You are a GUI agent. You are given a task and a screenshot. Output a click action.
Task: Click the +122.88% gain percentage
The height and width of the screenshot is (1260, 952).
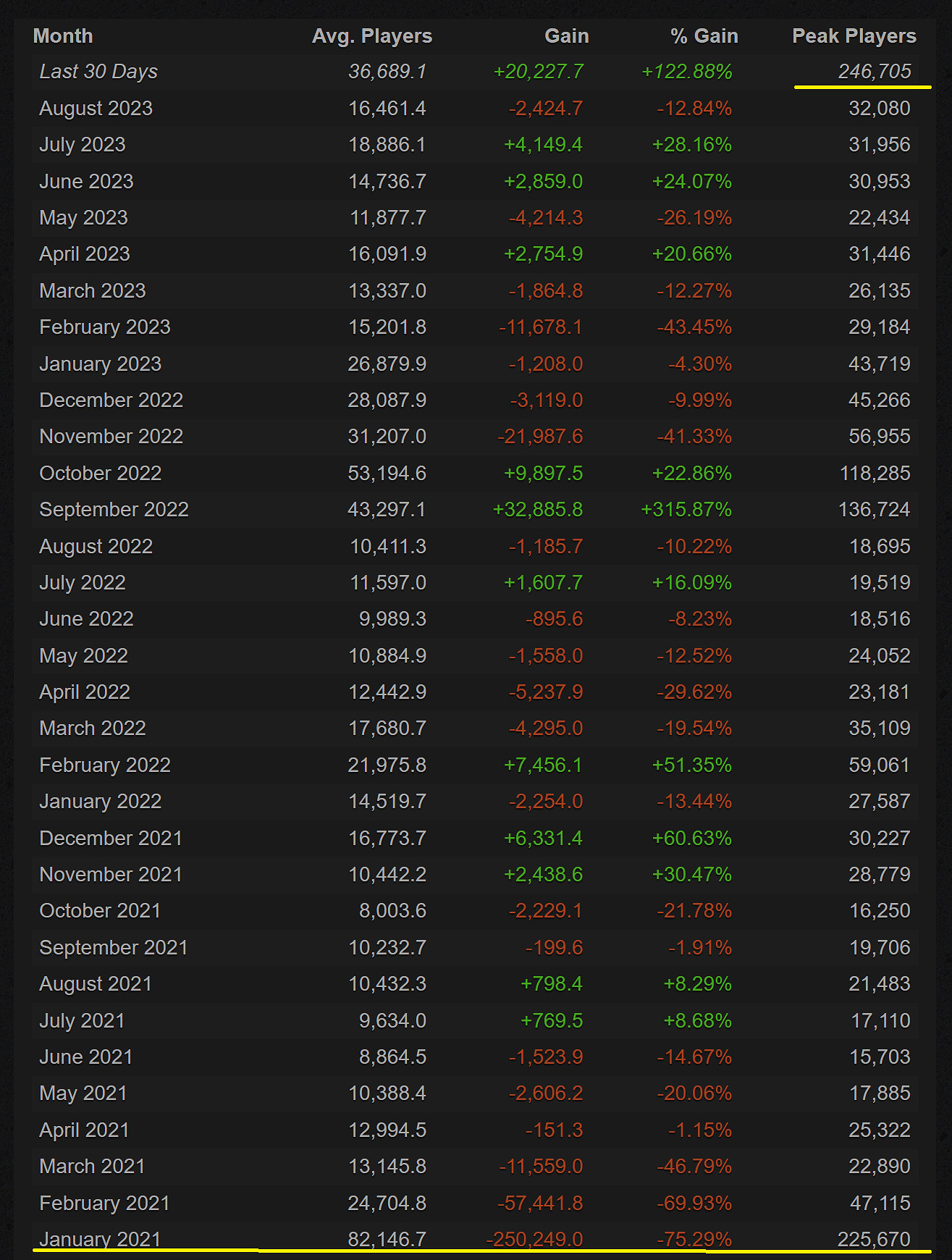[x=686, y=72]
